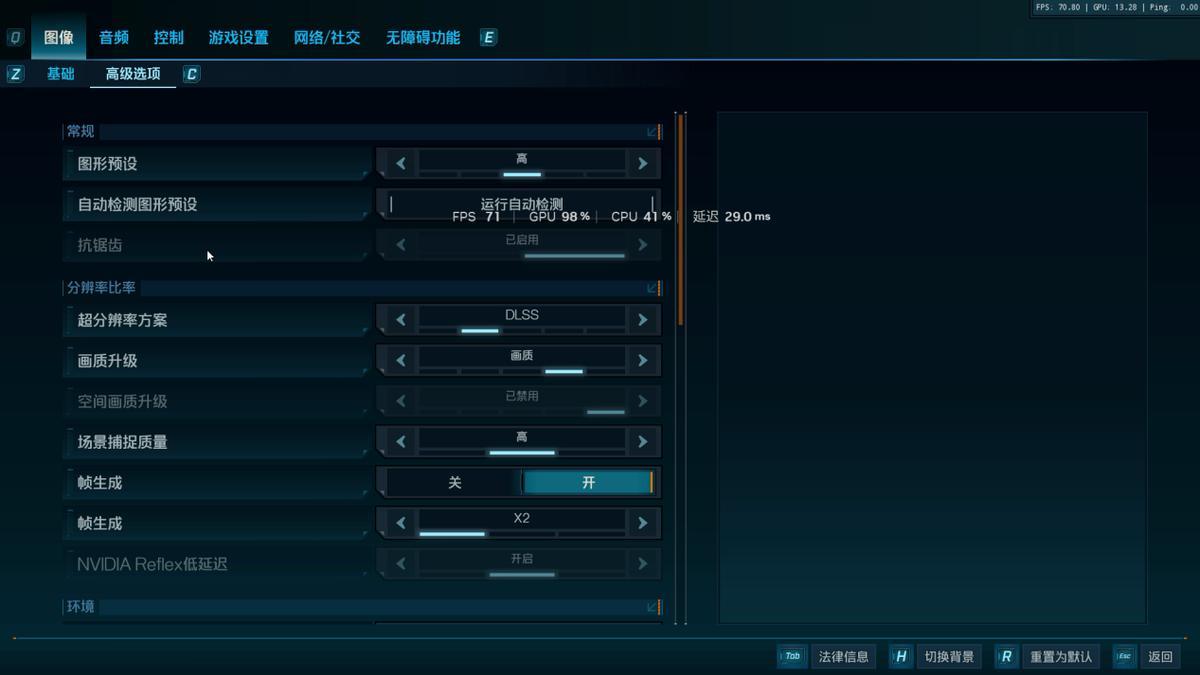Click the 延迟 29.0 ms readout
This screenshot has width=1200, height=675.
732,216
